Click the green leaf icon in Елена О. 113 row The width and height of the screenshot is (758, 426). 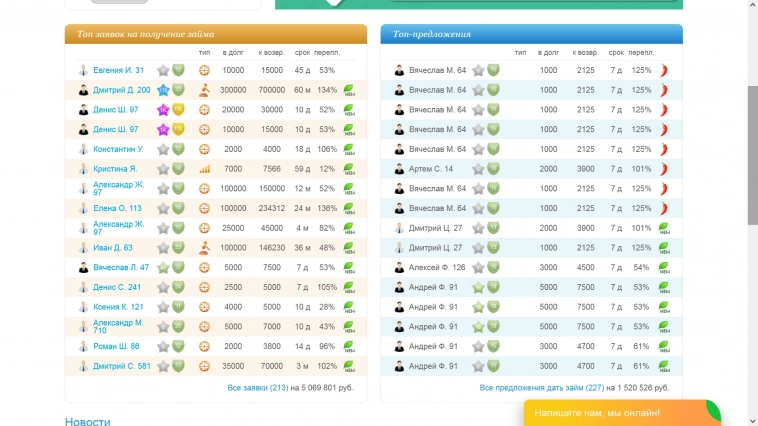click(349, 209)
